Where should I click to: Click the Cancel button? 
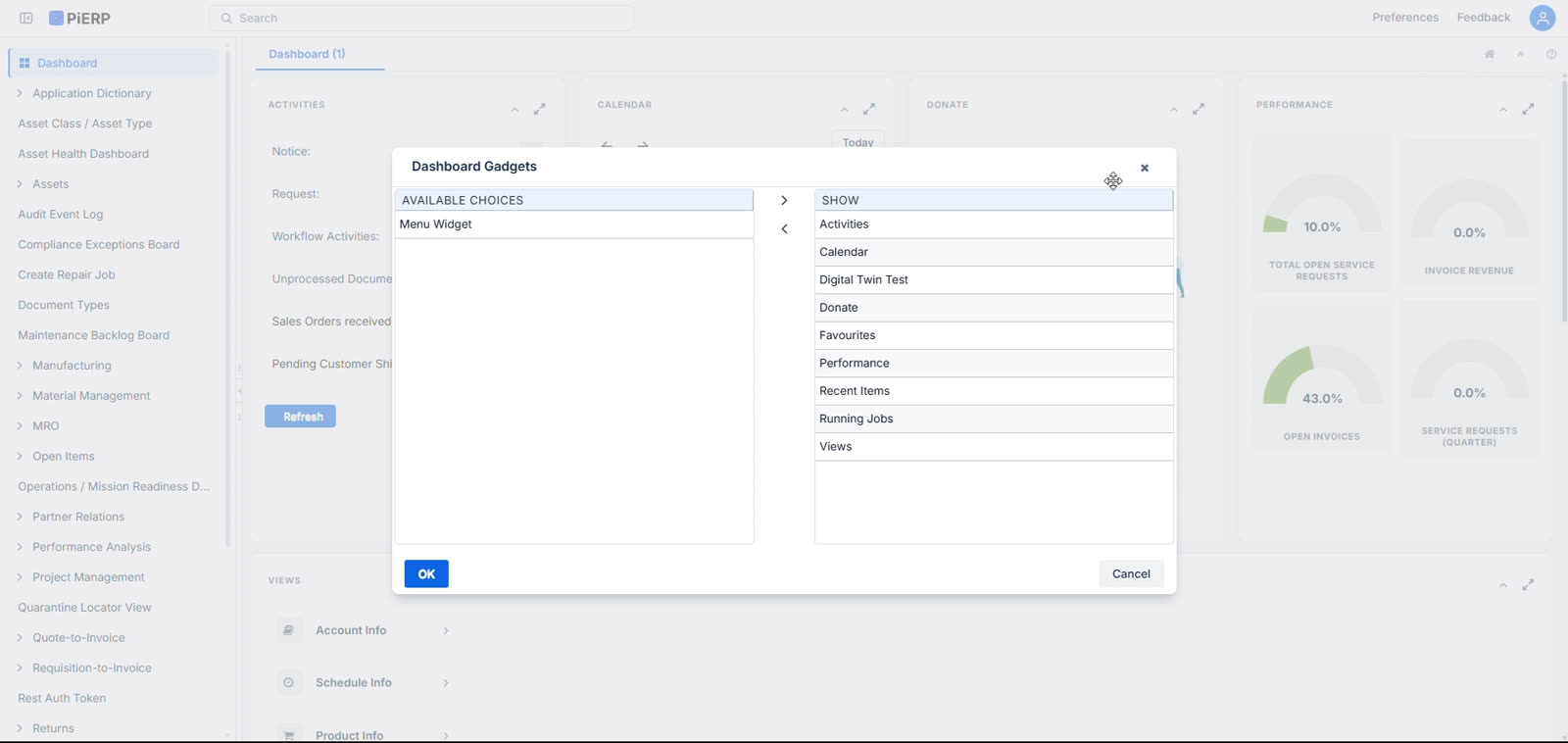point(1131,573)
